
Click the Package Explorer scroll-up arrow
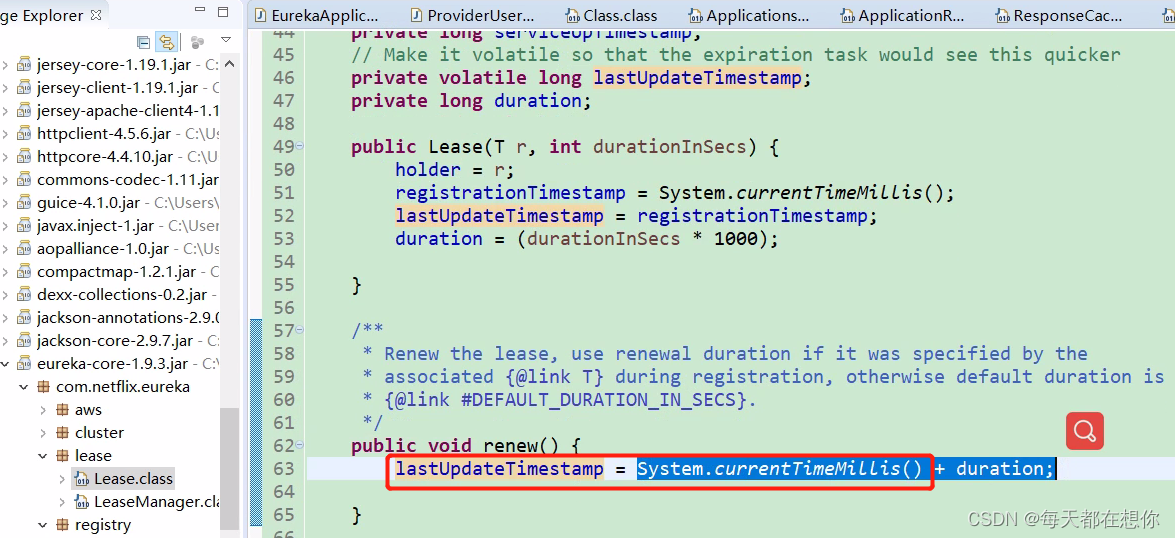230,66
